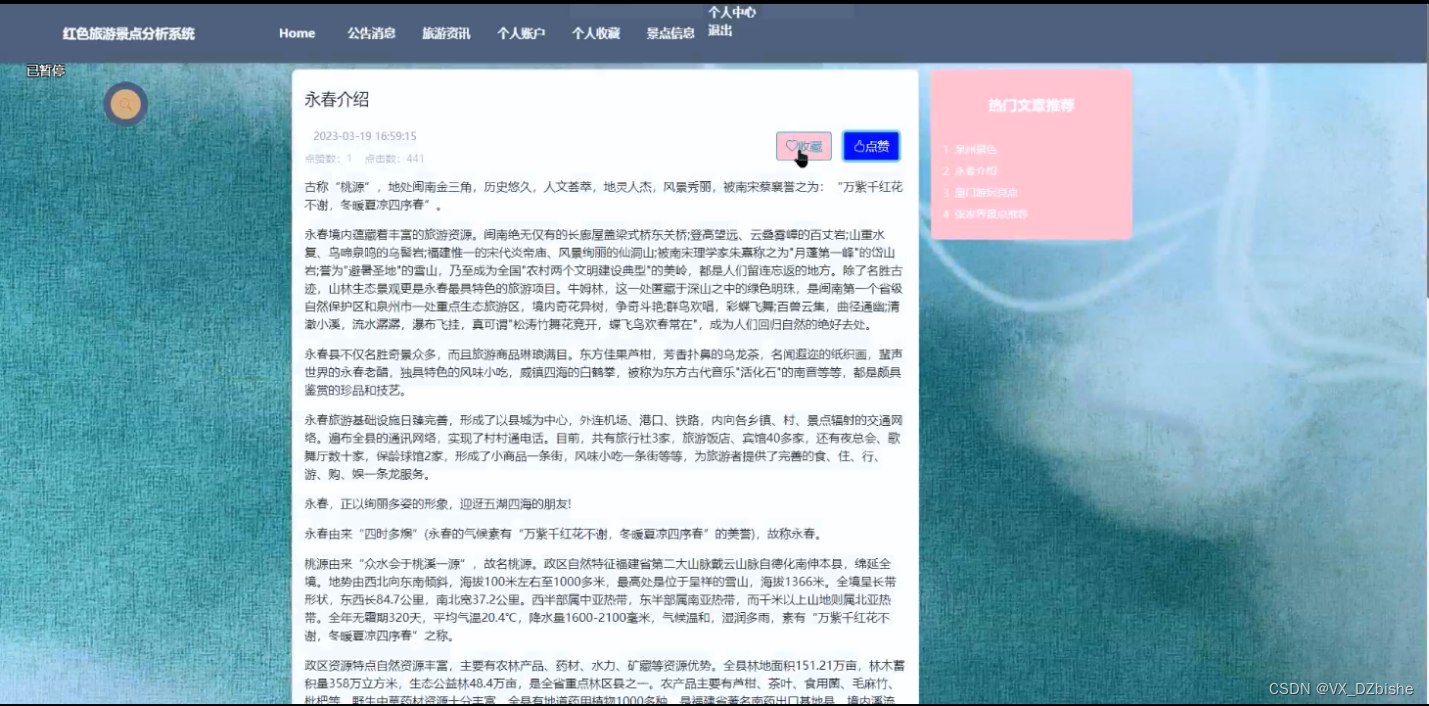This screenshot has width=1429, height=706.
Task: Click the paragraph starting 桃源由来“众水会于桃溪一源”
Action: [604, 599]
